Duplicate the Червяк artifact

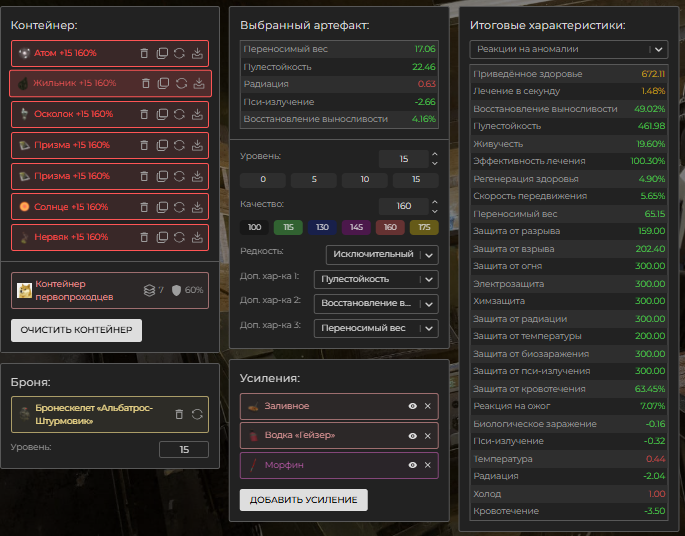pyautogui.click(x=162, y=237)
